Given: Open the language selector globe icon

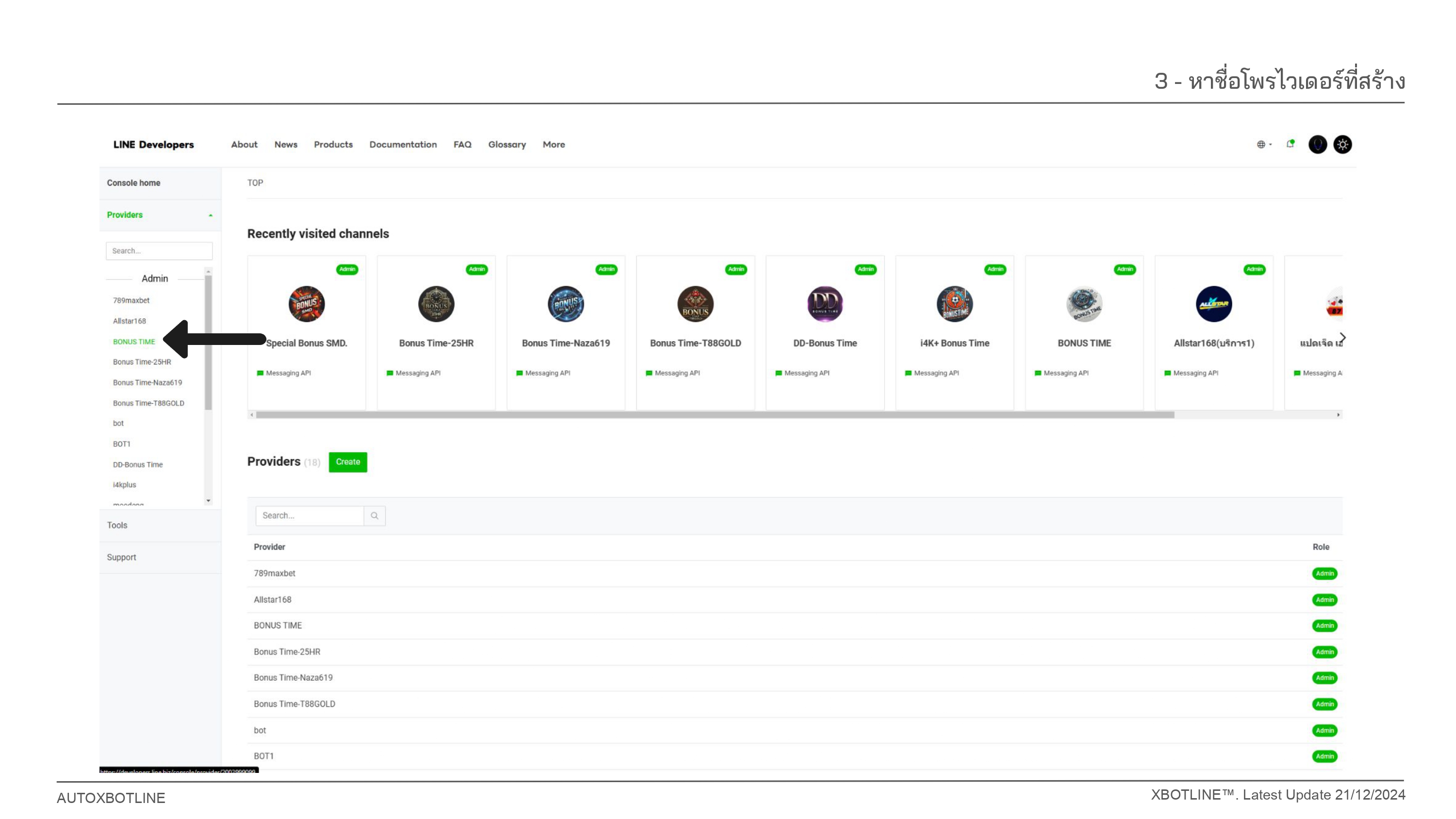Looking at the screenshot, I should 1262,145.
